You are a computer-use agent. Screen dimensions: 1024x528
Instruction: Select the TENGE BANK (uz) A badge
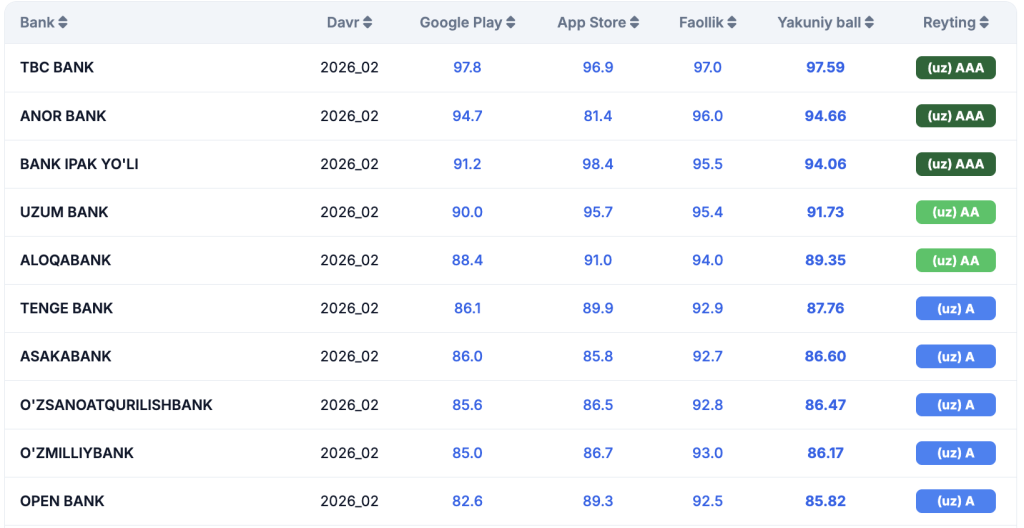click(955, 309)
